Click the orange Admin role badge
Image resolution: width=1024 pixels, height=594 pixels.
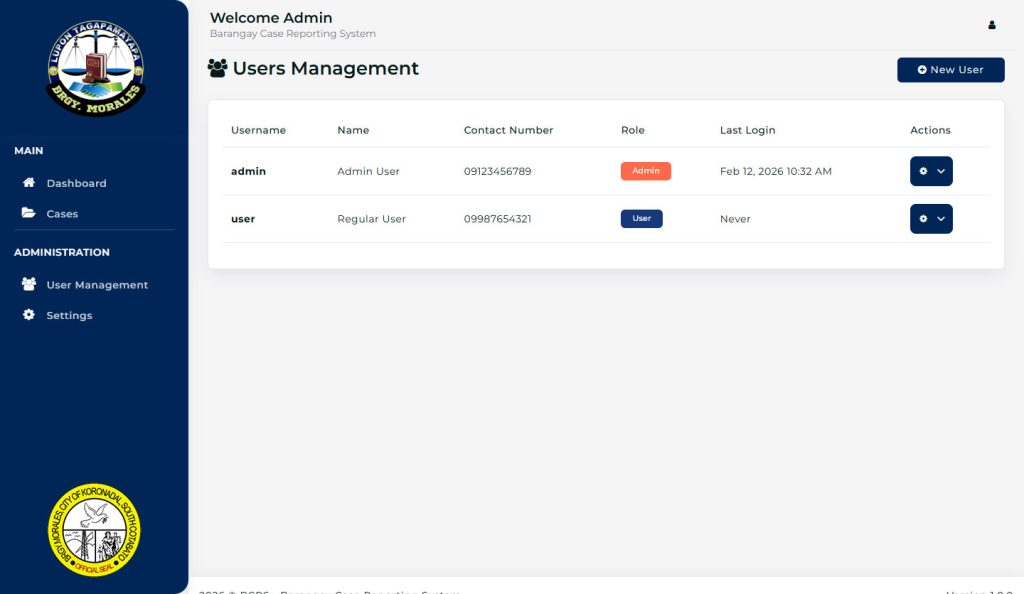pyautogui.click(x=645, y=171)
